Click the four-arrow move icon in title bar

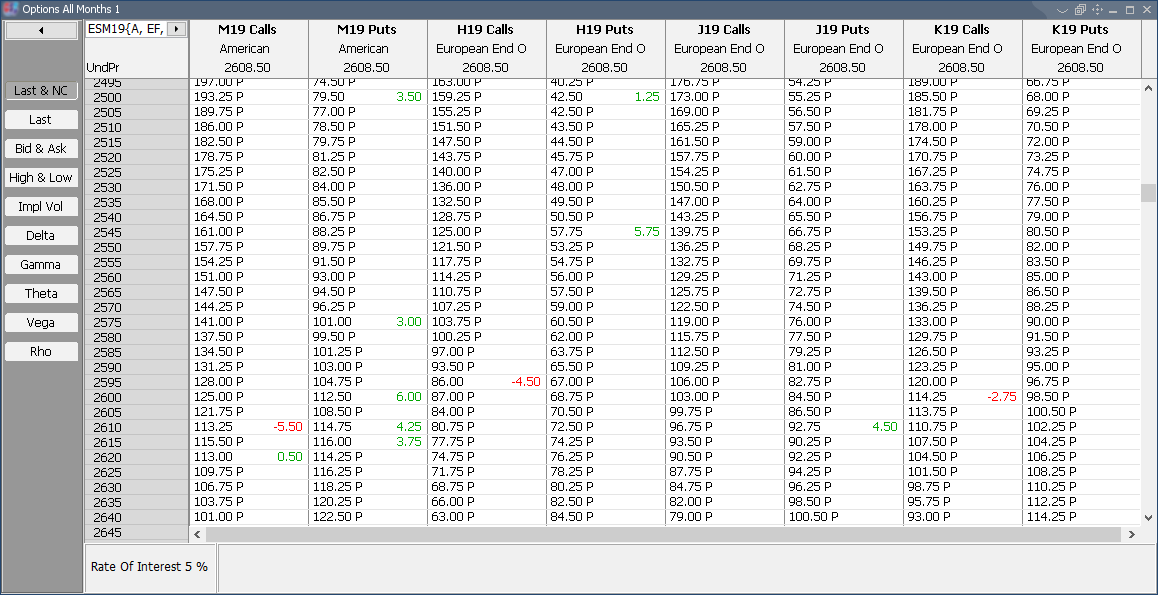[1097, 10]
